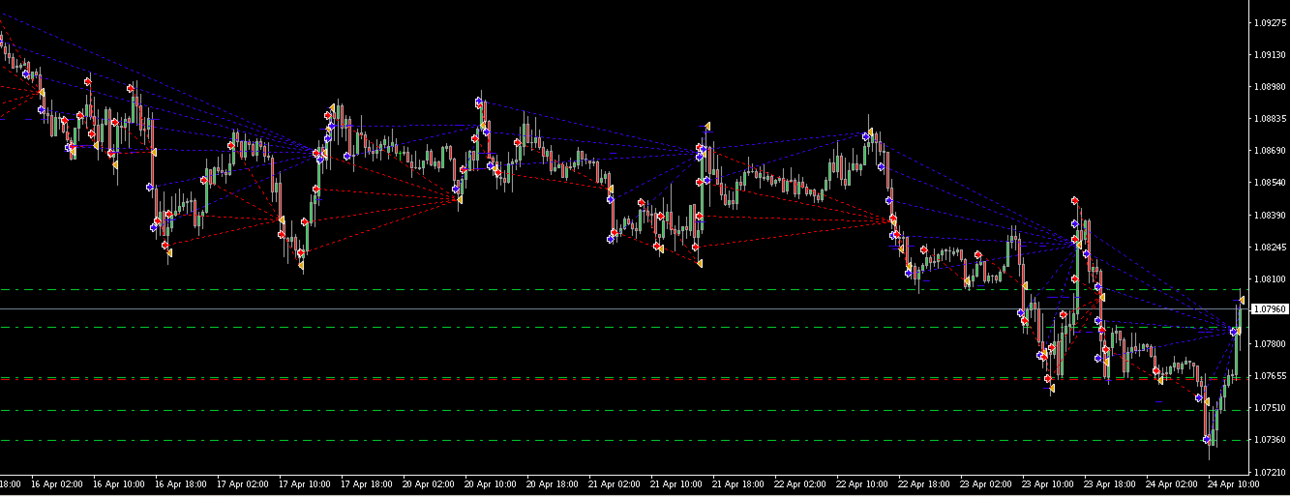Click the 20 Apr 10:00 time label

coord(491,484)
